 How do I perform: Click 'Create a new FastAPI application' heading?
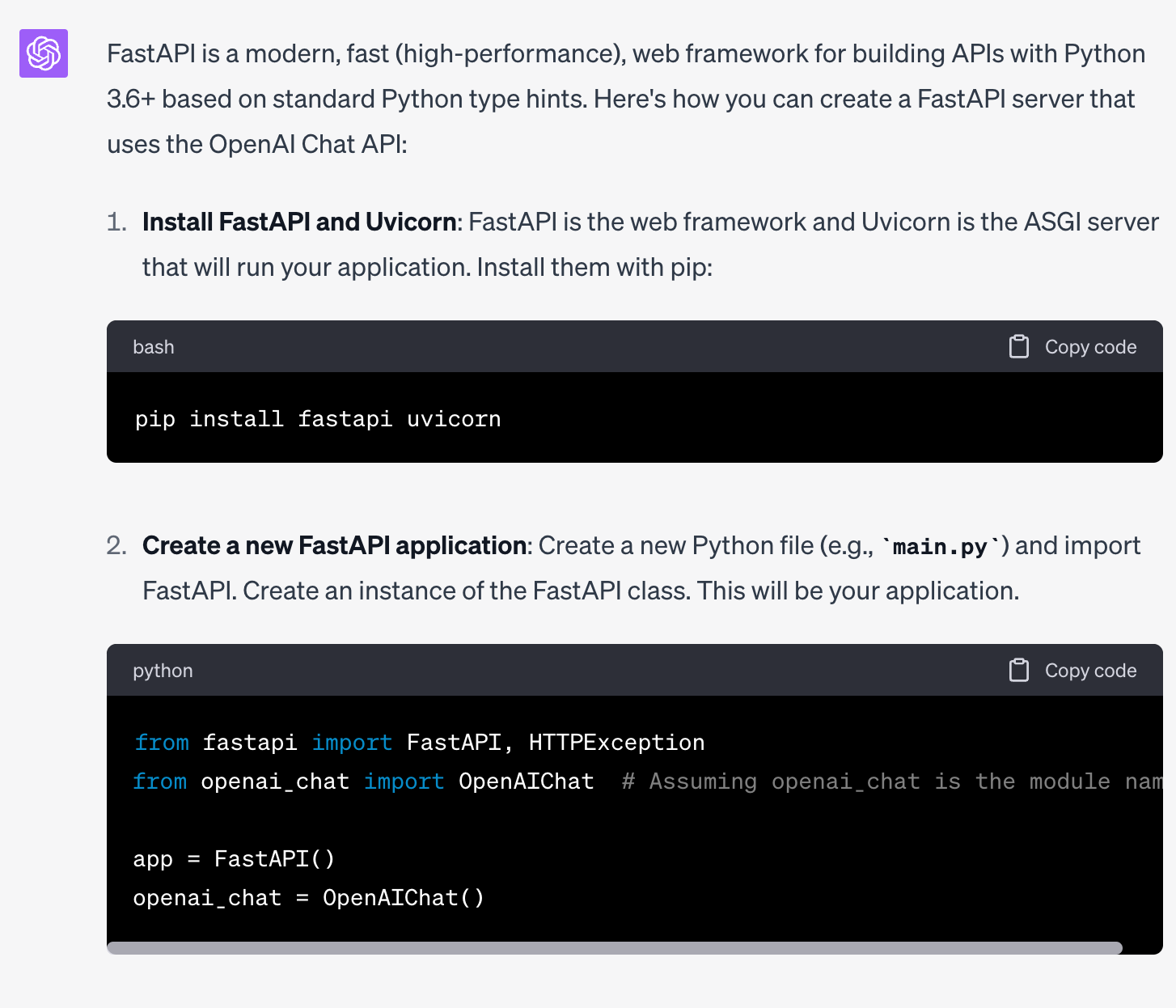point(335,545)
